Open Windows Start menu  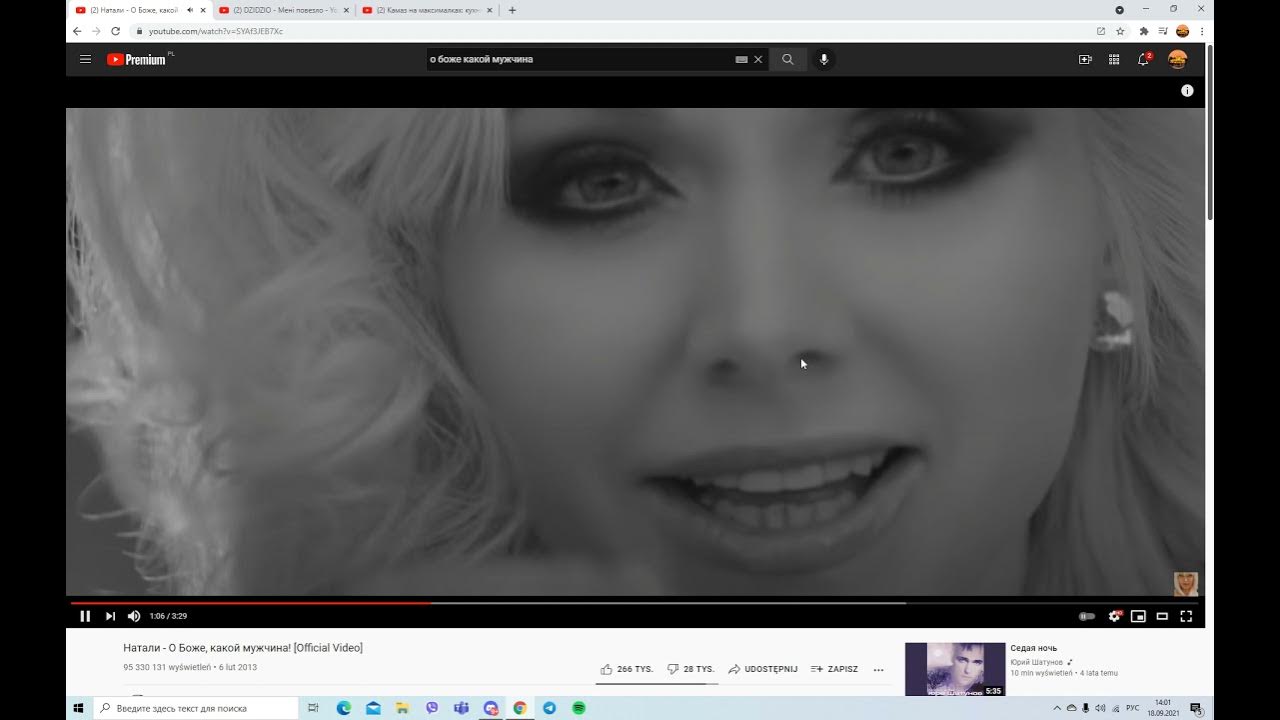(x=78, y=708)
